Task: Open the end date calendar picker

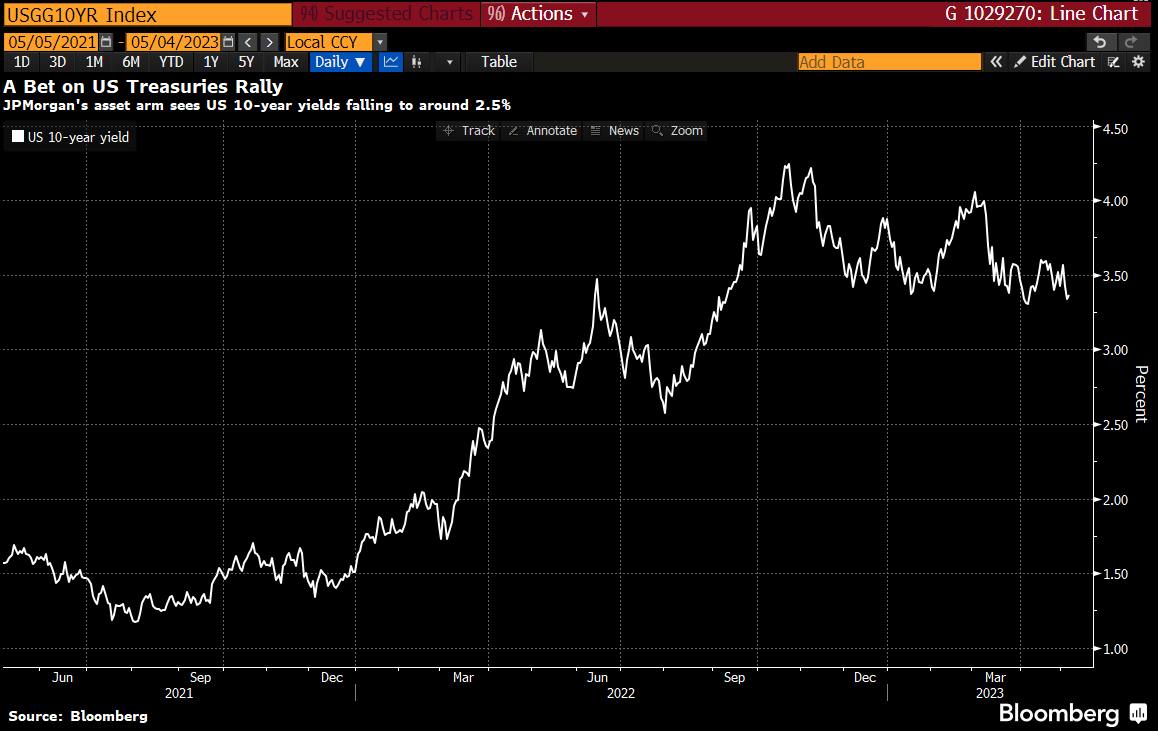Action: 228,42
